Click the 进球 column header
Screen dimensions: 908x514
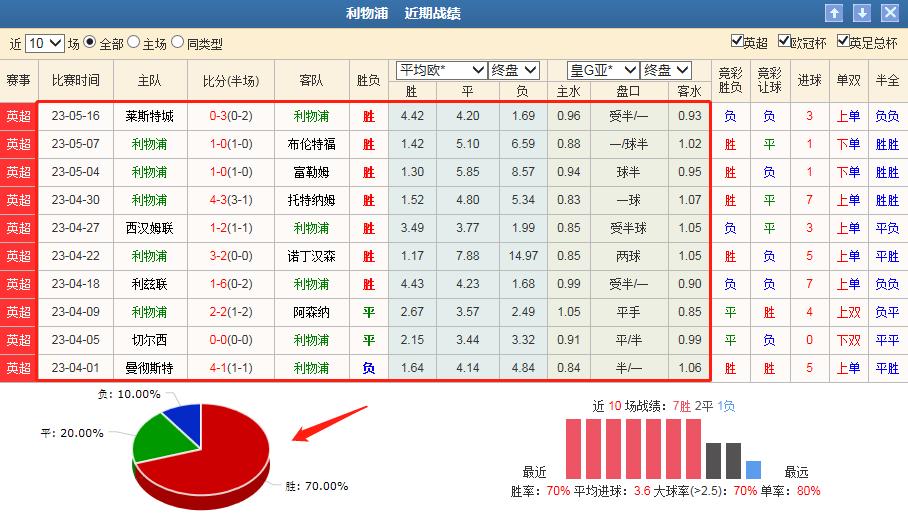[x=809, y=80]
